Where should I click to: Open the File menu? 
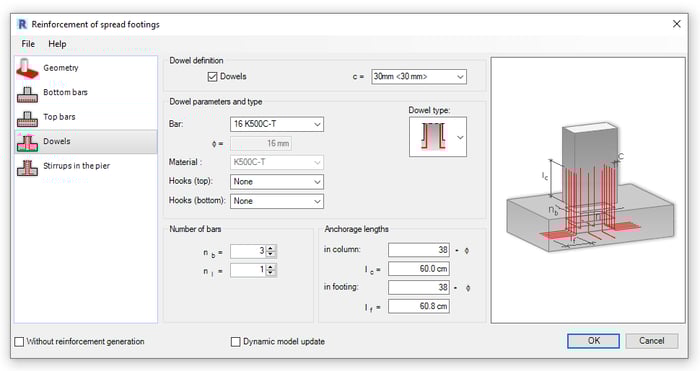pyautogui.click(x=28, y=44)
